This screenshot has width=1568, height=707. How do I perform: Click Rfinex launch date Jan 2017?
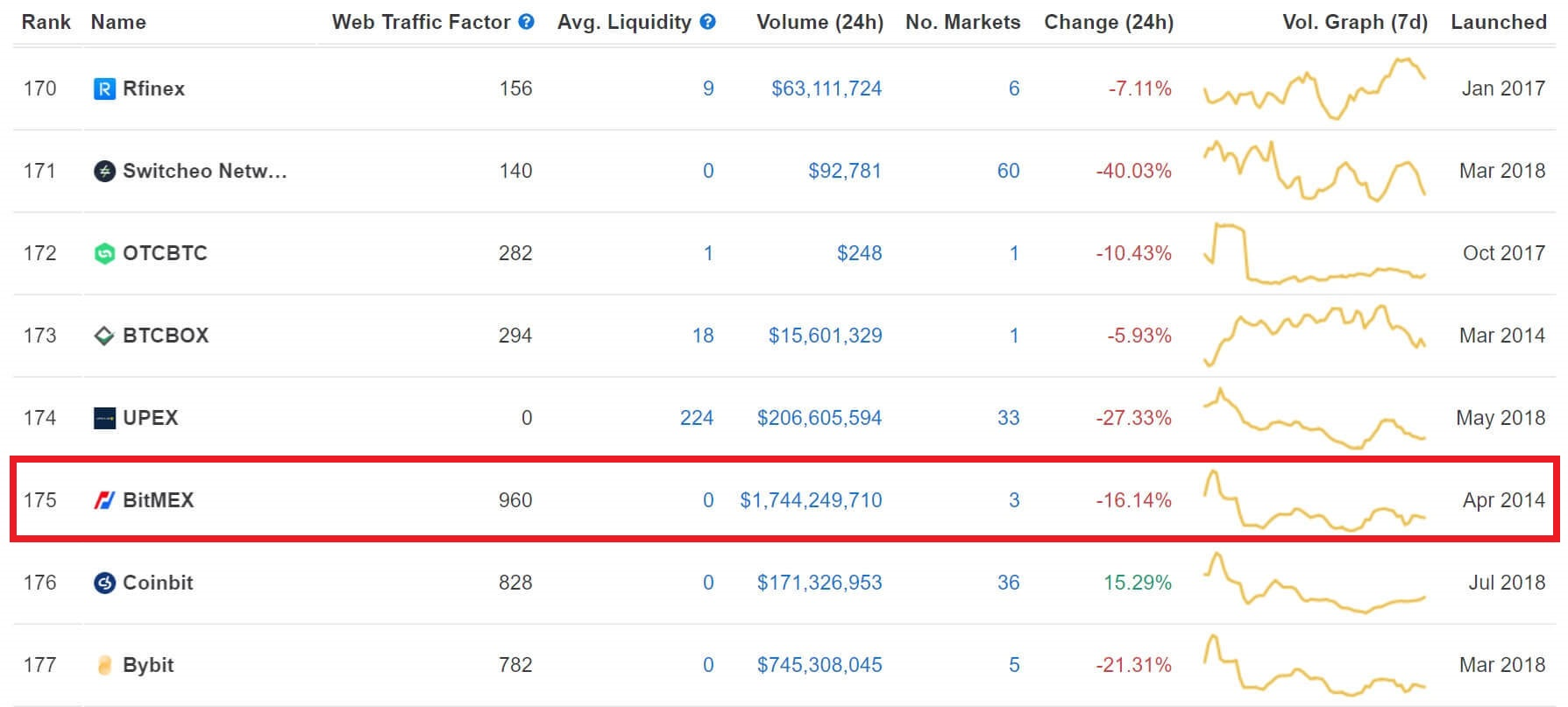pos(1503,88)
